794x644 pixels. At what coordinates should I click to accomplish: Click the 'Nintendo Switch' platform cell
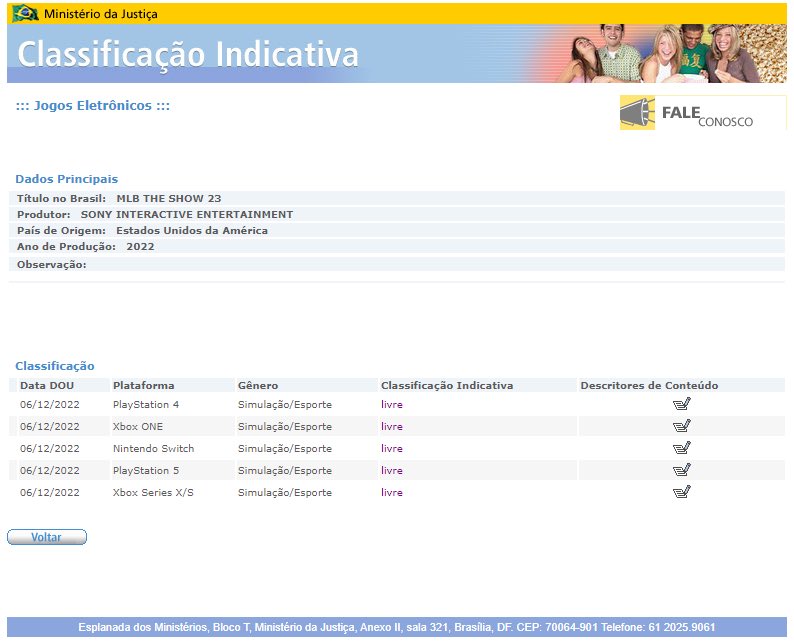click(x=153, y=449)
